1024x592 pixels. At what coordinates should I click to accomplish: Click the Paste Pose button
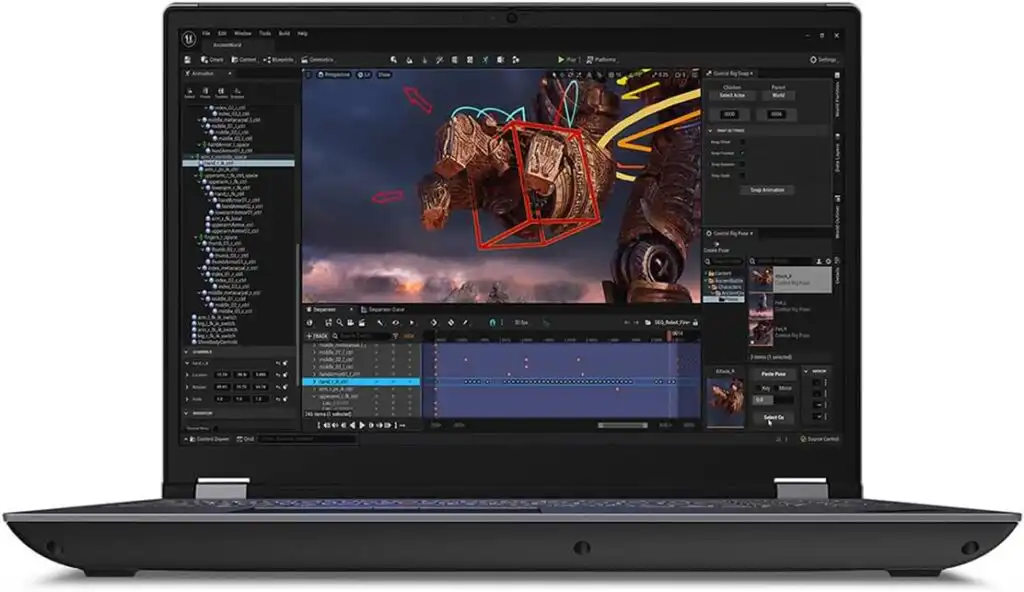[772, 374]
